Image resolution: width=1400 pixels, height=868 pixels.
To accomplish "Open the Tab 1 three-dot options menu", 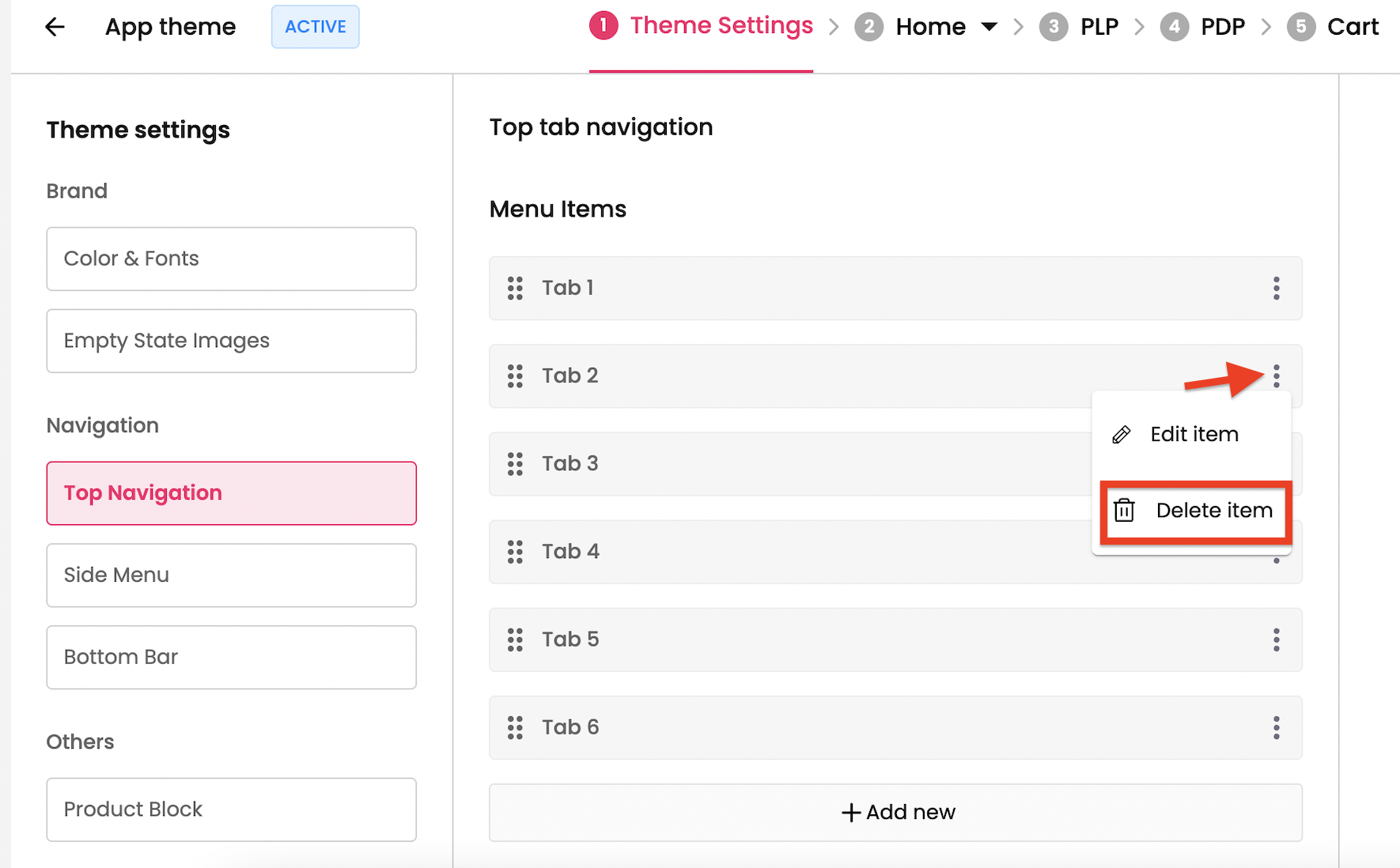I will (1276, 289).
